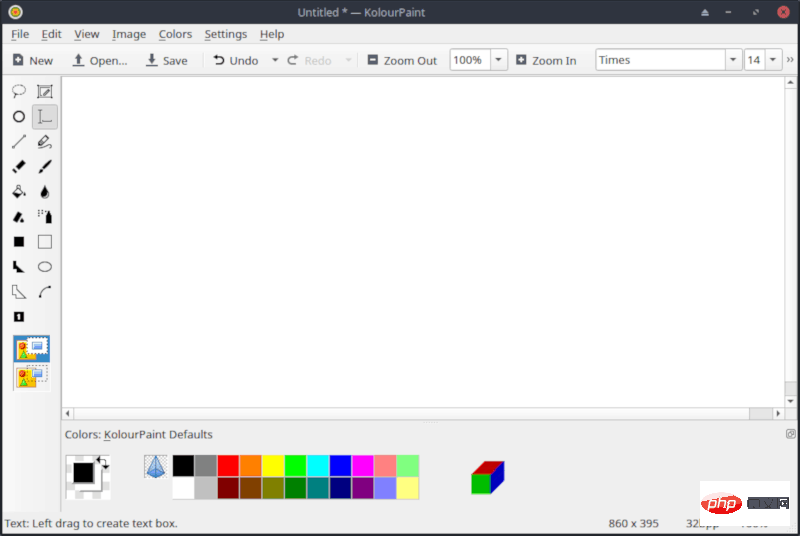This screenshot has height=536, width=800.
Task: Select the Zoom tool in toolbox
Action: point(19,317)
